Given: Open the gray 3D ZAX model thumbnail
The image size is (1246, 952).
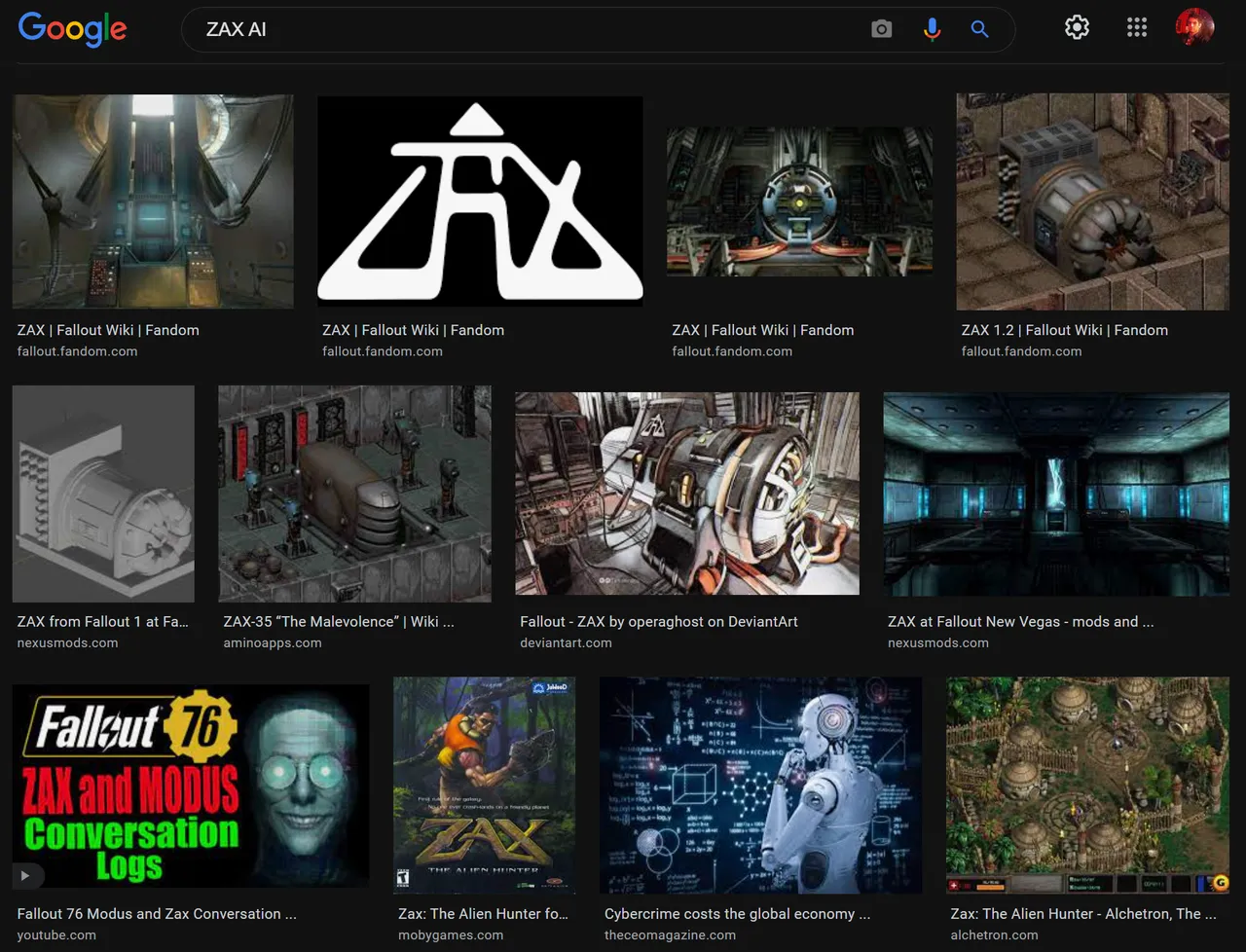Looking at the screenshot, I should point(103,494).
